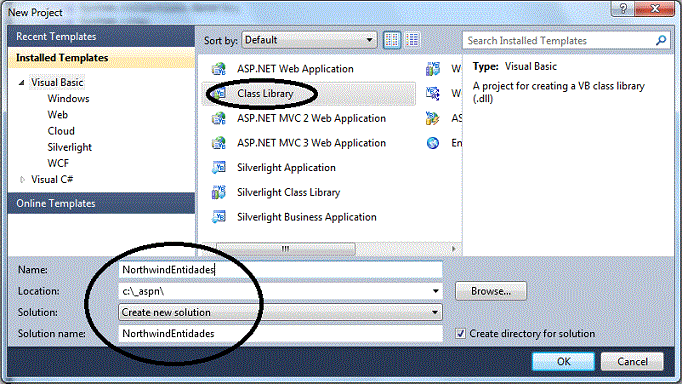This screenshot has width=682, height=384.
Task: Select WCF under Visual Basic
Action: pos(58,164)
